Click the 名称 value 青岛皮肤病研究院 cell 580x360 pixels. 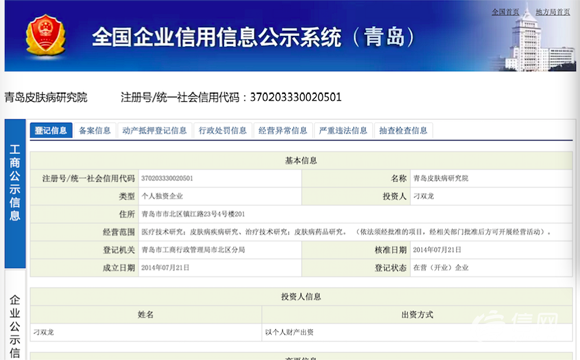tap(491, 178)
